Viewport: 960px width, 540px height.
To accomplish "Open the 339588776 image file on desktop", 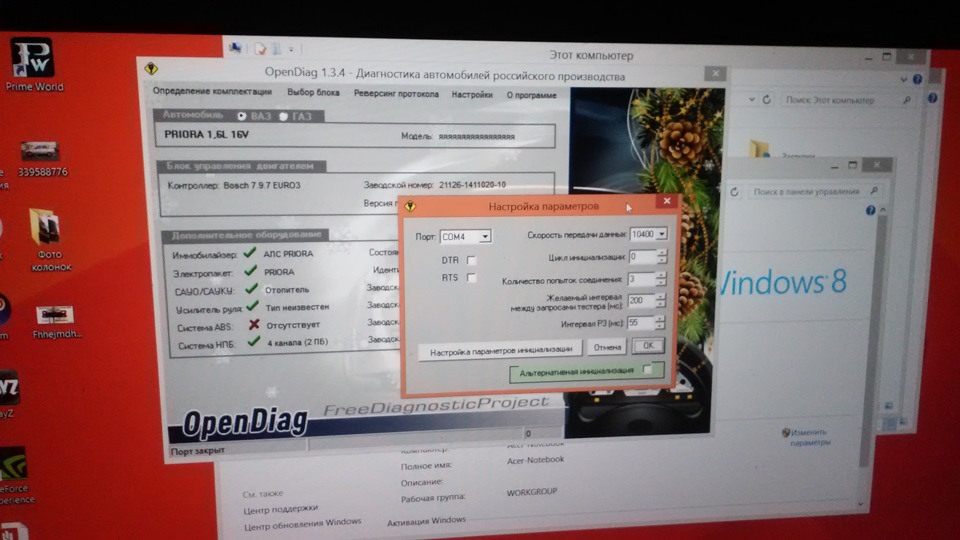I will coord(40,158).
